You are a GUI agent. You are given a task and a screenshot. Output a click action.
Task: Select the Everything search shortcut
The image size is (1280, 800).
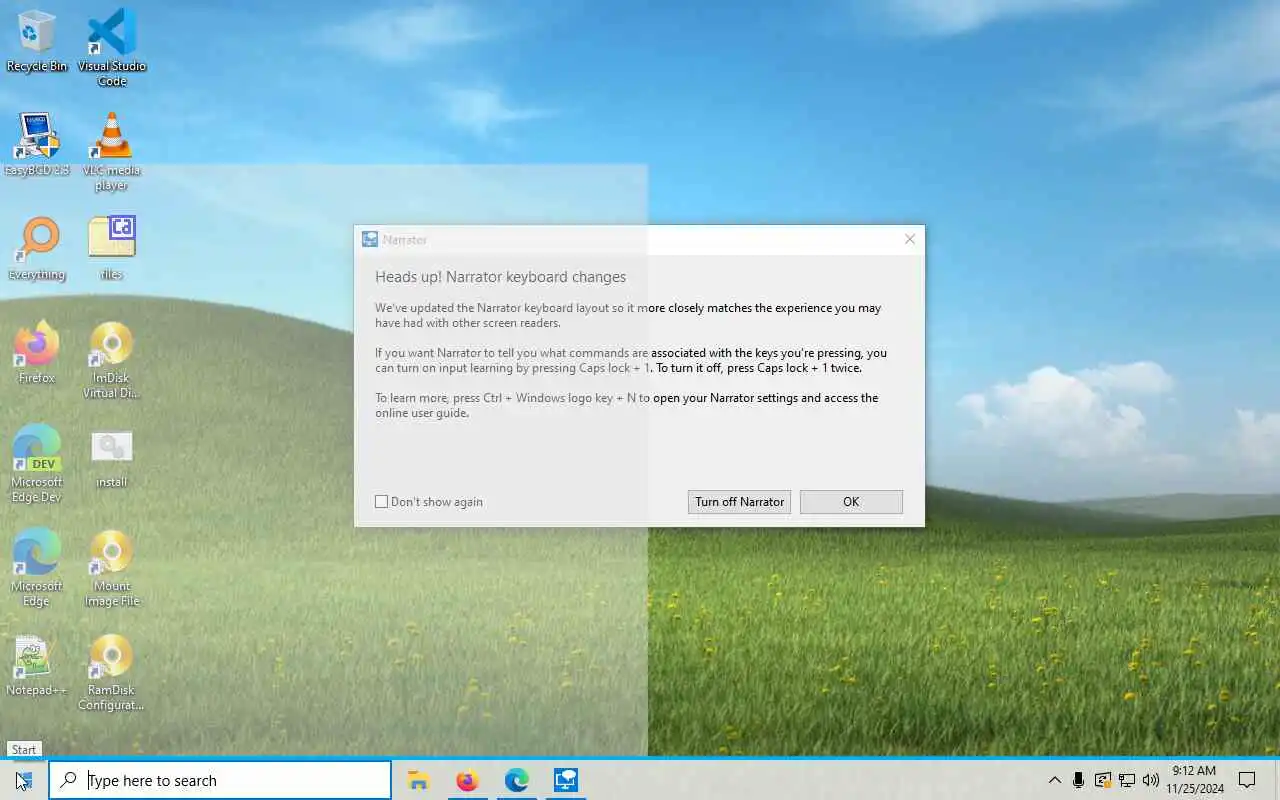37,249
